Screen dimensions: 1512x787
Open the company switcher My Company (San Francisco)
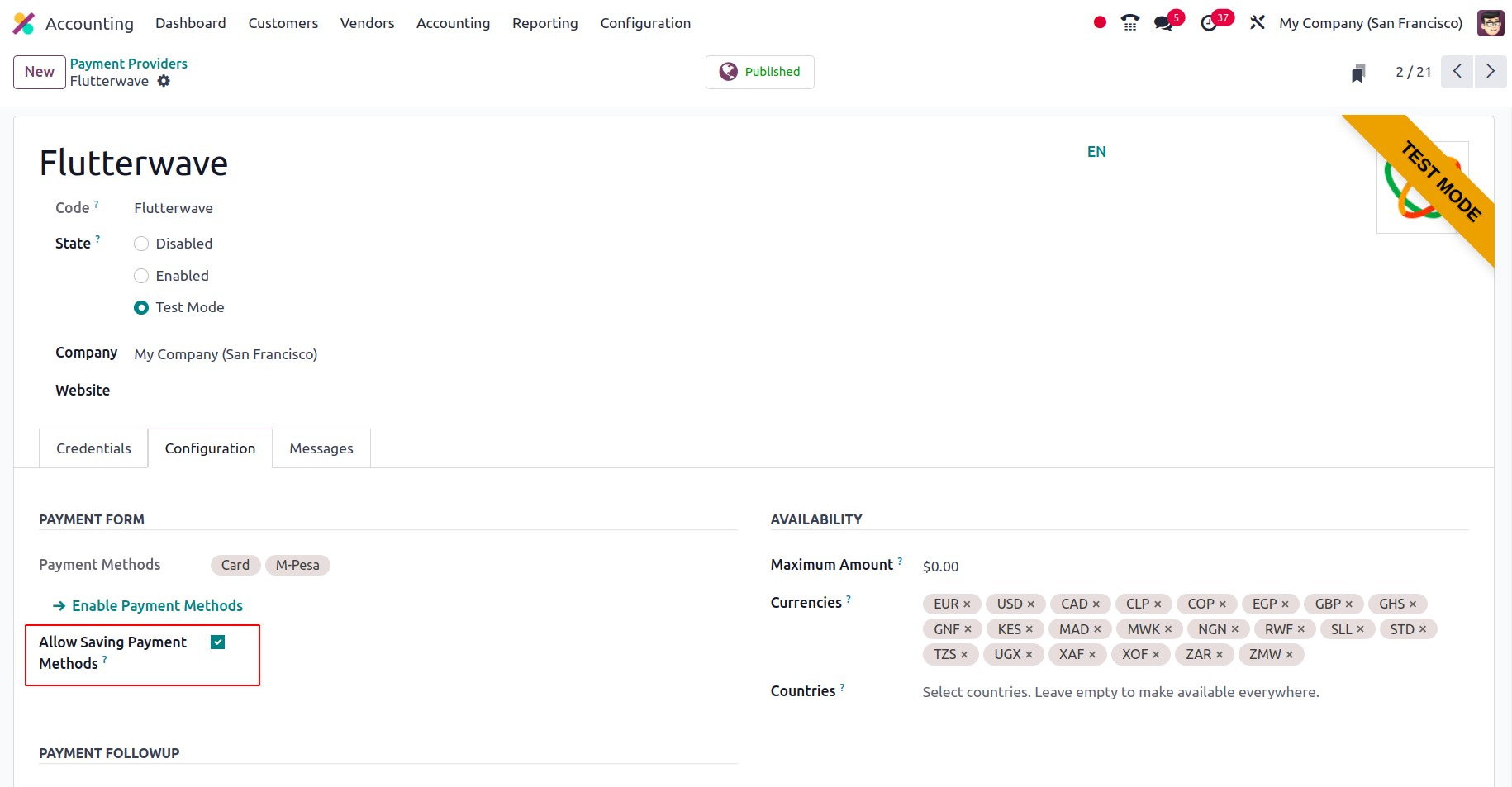click(x=1370, y=23)
